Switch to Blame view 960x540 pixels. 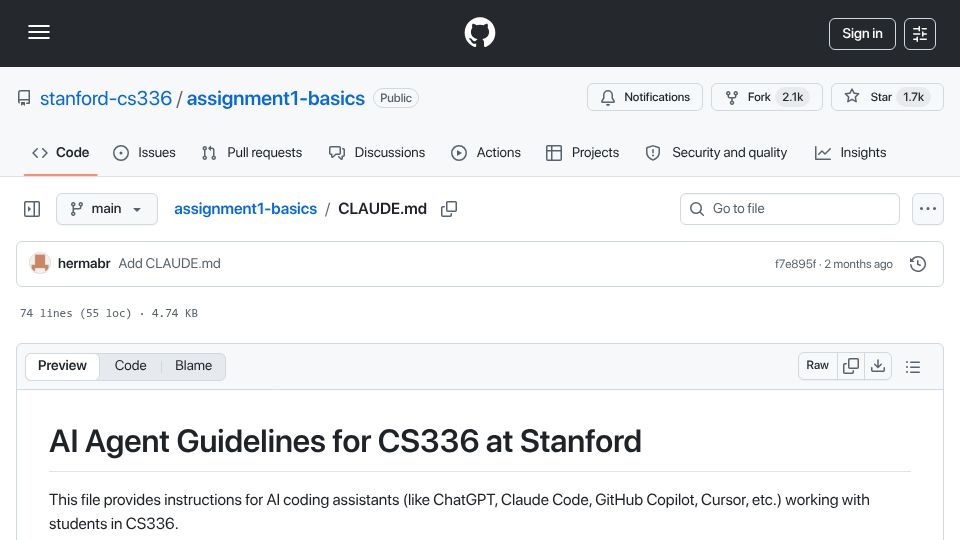[193, 366]
